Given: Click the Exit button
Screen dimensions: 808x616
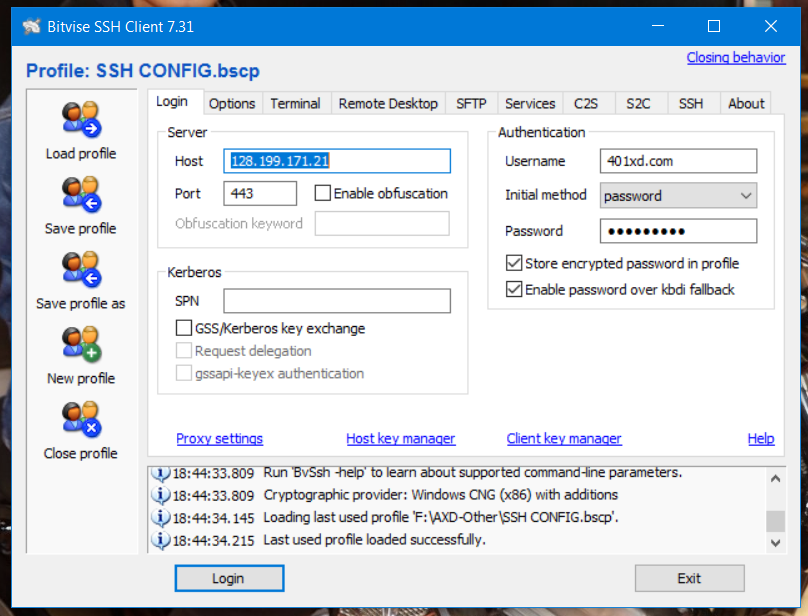Looking at the screenshot, I should (689, 578).
